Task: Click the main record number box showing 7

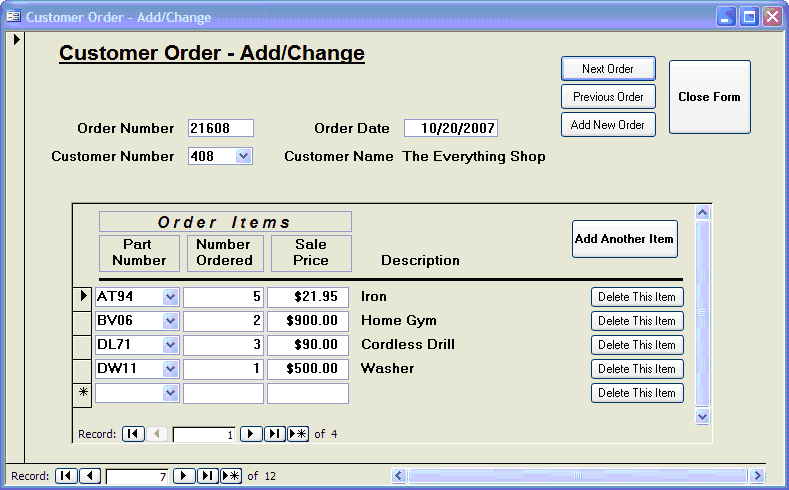Action: 137,476
